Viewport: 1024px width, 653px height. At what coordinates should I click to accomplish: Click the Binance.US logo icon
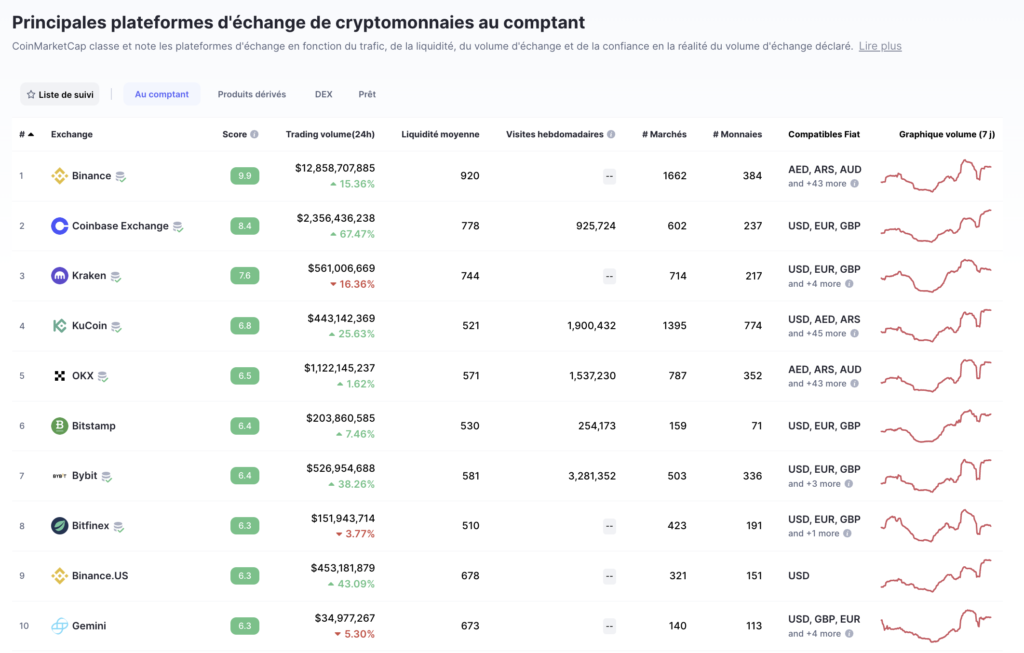[x=59, y=576]
